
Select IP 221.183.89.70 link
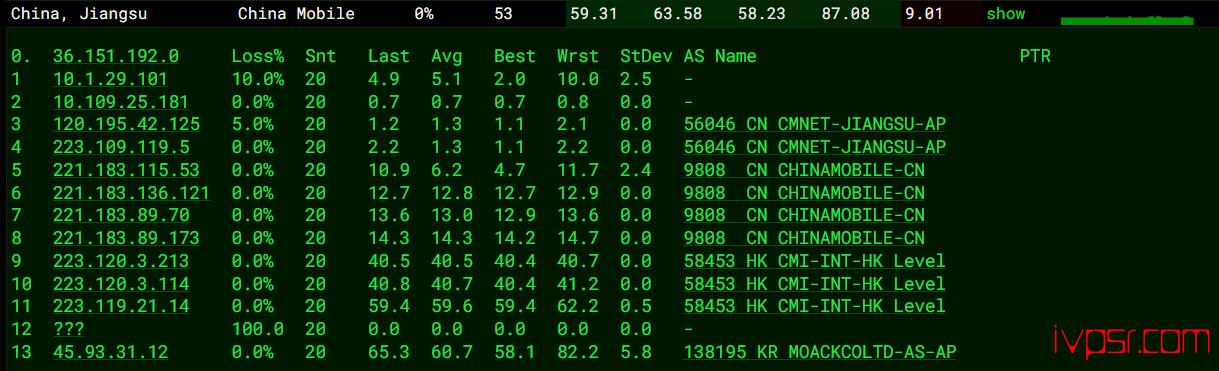click(121, 215)
